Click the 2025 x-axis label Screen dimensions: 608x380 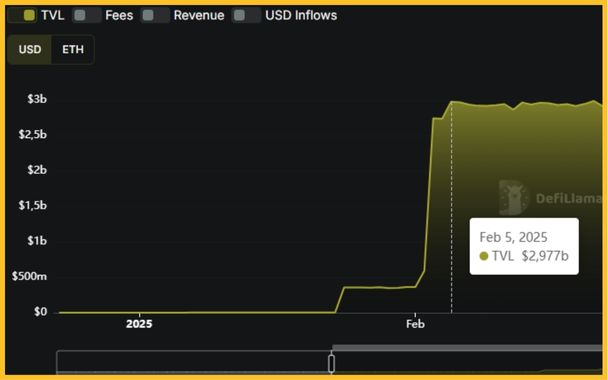139,324
